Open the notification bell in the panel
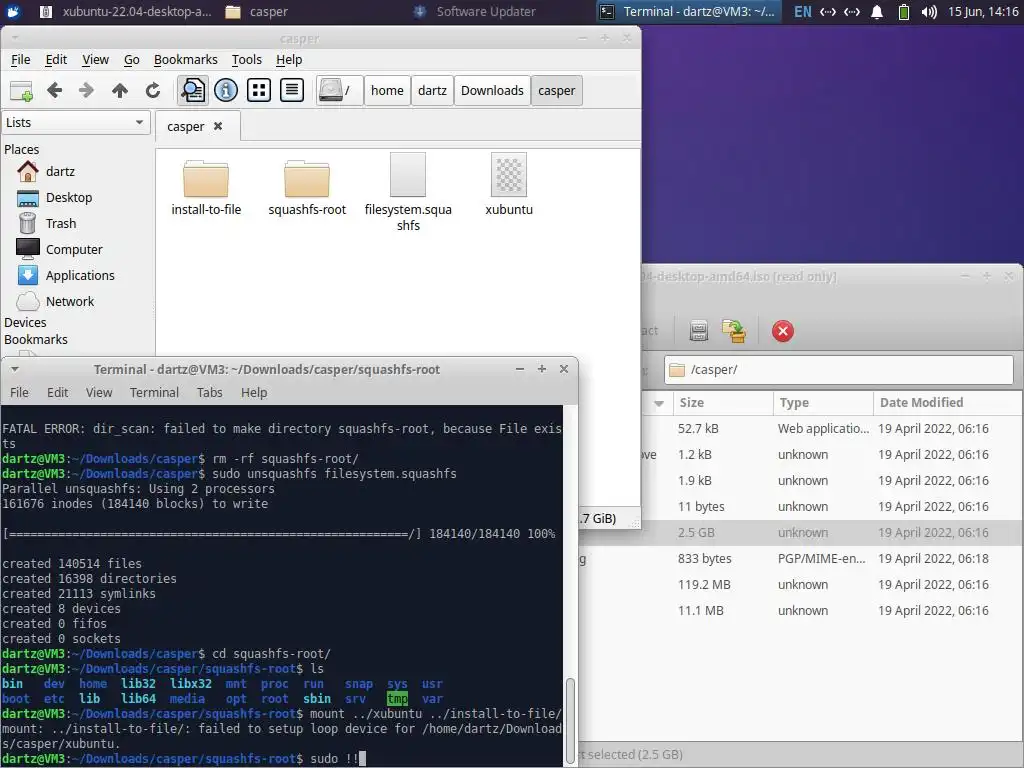The width and height of the screenshot is (1024, 768). [877, 12]
